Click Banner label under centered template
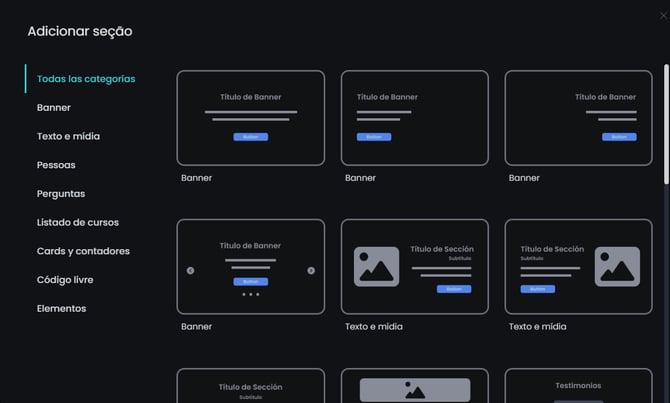 pos(197,178)
